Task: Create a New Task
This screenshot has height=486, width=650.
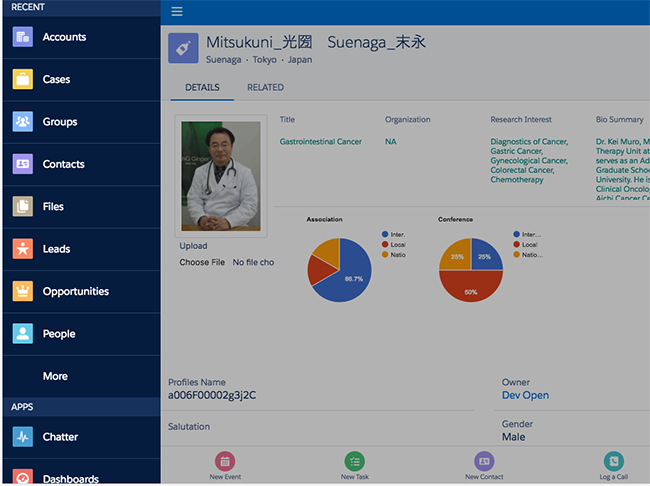Action: click(x=355, y=466)
